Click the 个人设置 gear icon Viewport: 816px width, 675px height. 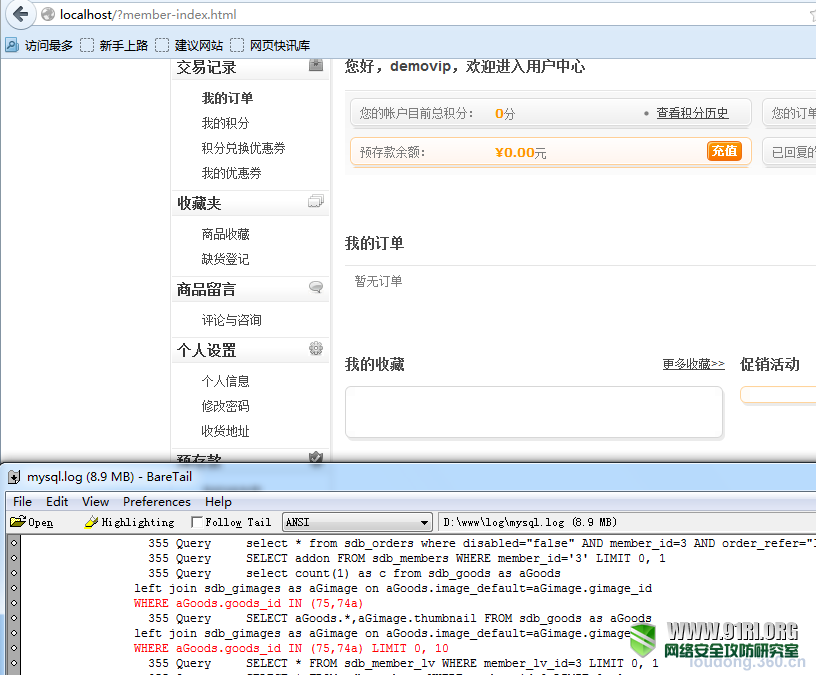(316, 348)
